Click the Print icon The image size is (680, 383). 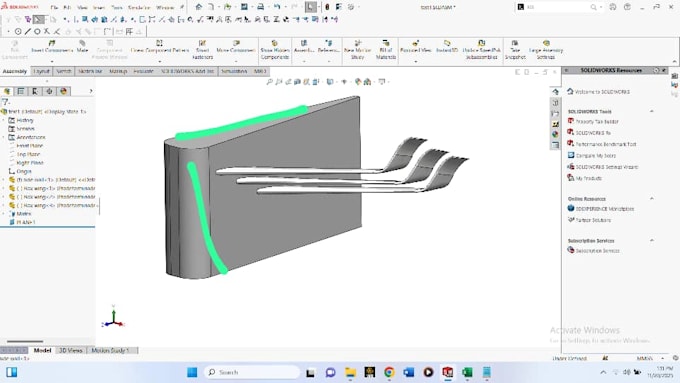261,7
